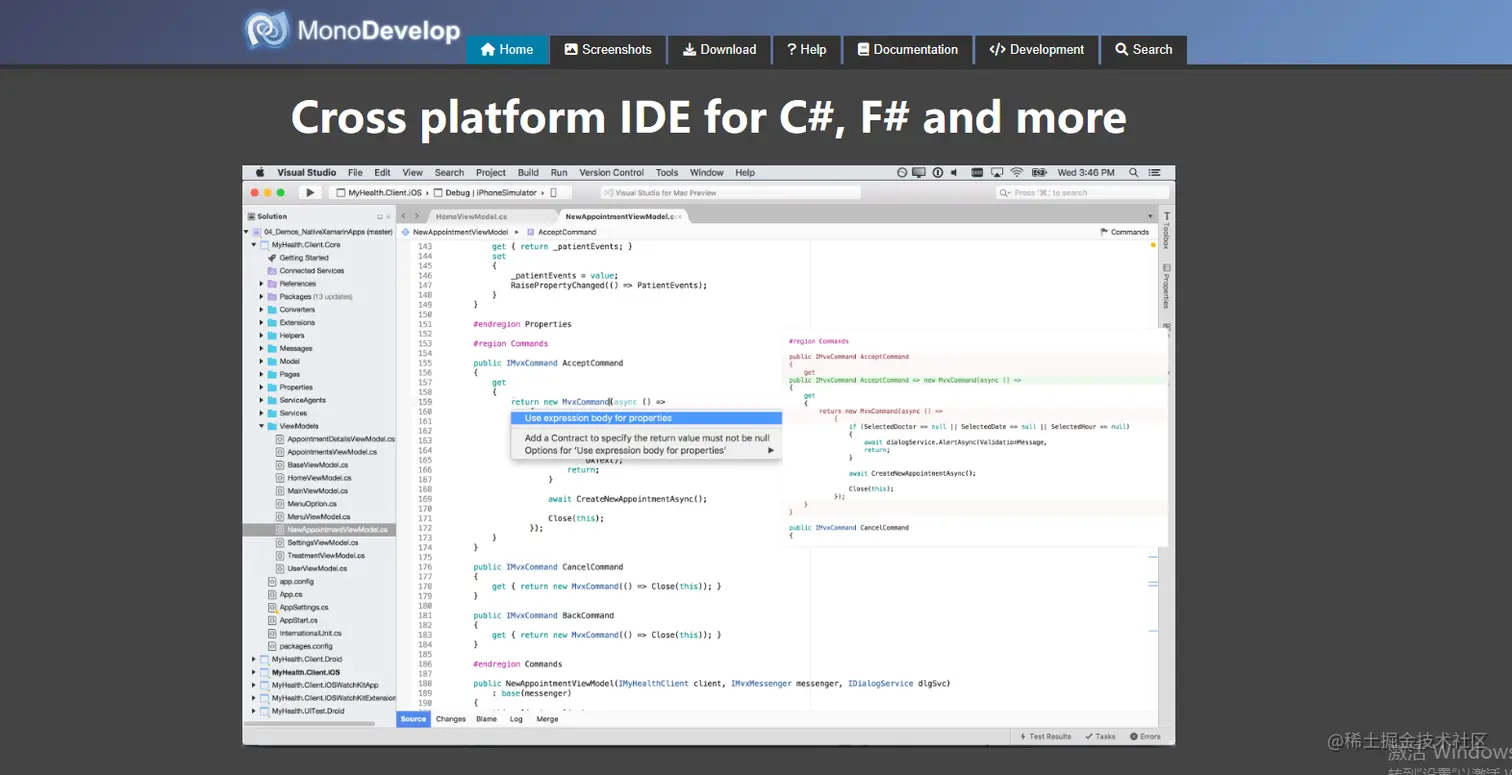The width and height of the screenshot is (1512, 775).
Task: Open the Toolbox side pad
Action: point(1166,231)
